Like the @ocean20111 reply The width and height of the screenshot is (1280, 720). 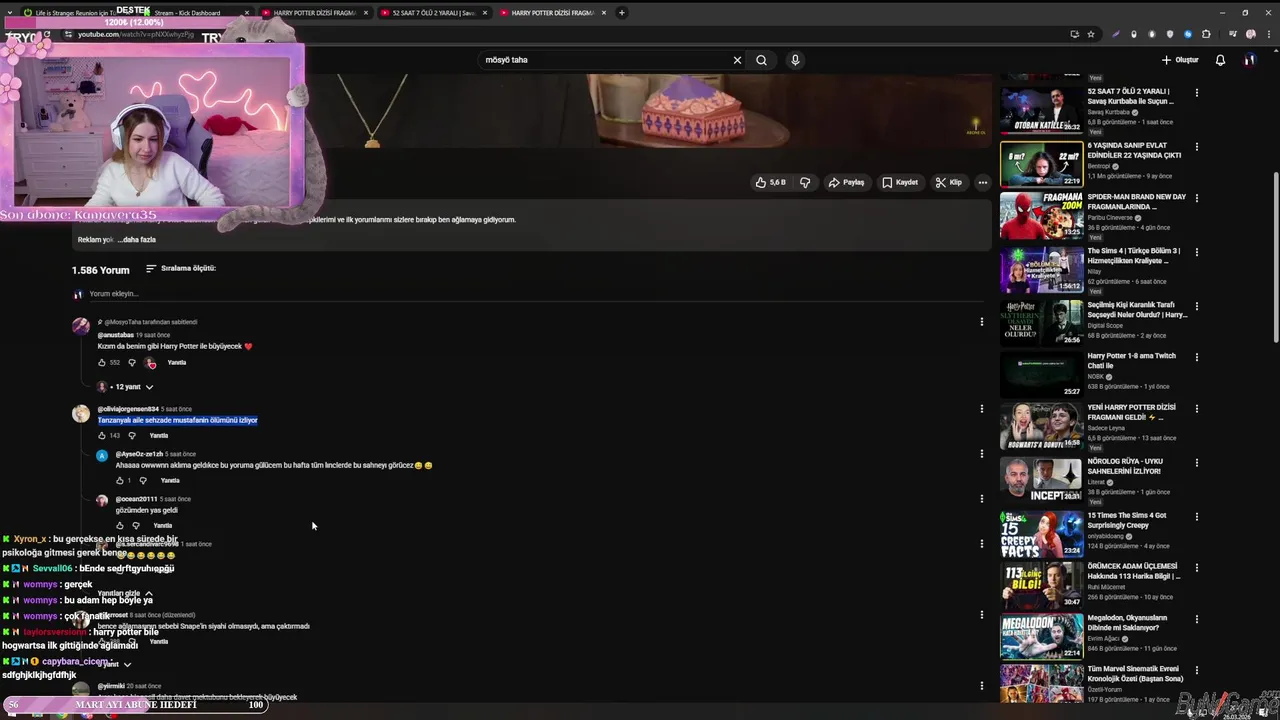click(x=120, y=526)
